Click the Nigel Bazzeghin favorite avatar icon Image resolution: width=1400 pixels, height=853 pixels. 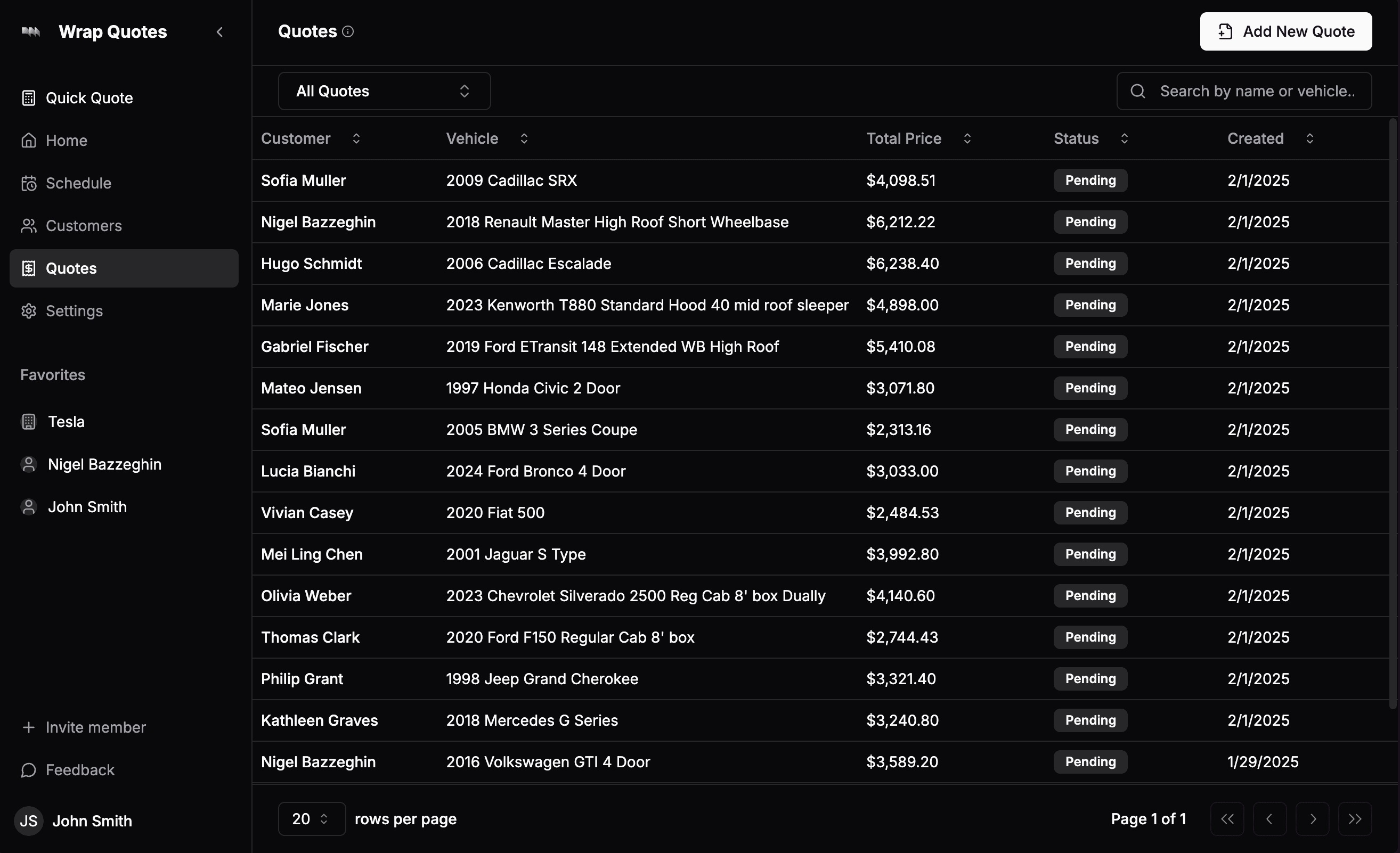pos(28,464)
